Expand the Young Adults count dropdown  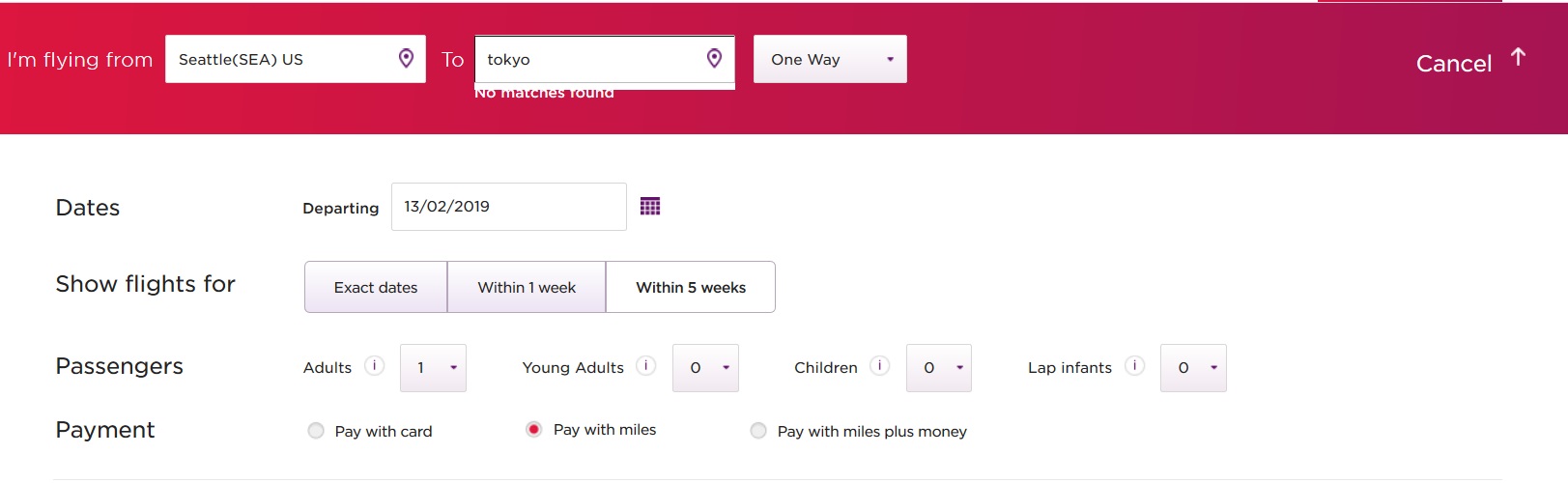pos(705,368)
